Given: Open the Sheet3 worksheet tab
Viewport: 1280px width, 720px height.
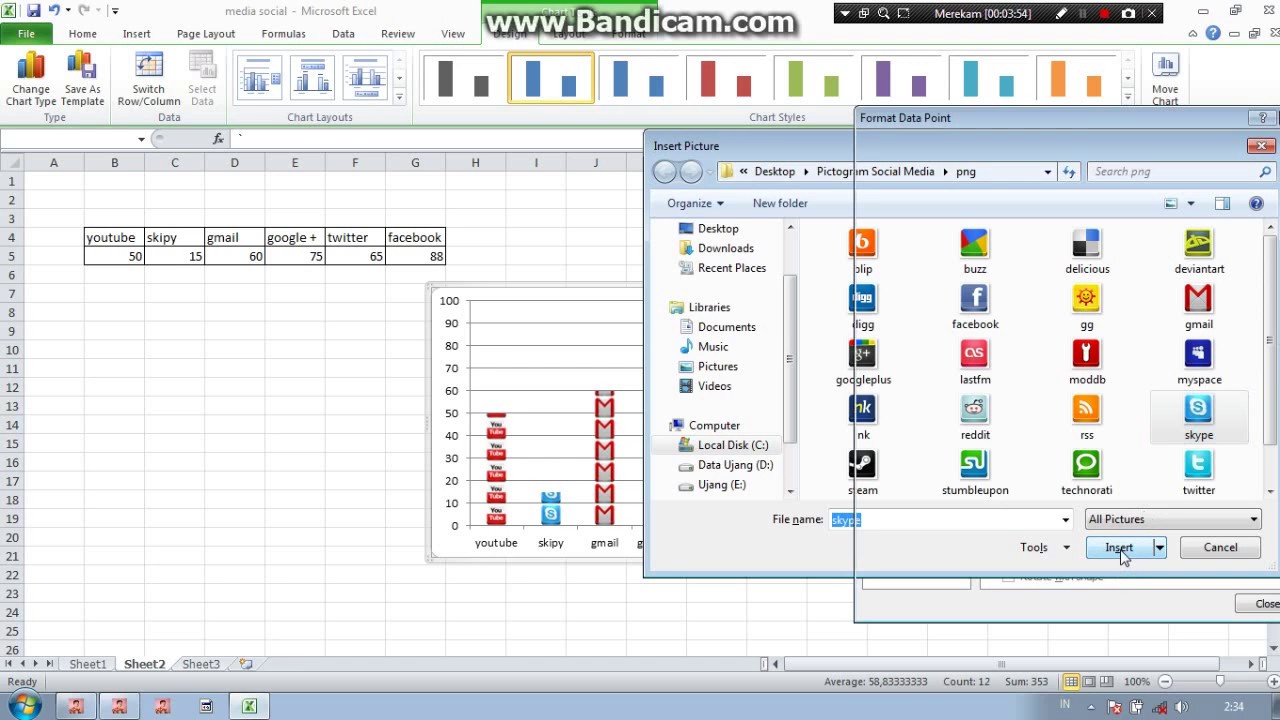Looking at the screenshot, I should [x=201, y=664].
